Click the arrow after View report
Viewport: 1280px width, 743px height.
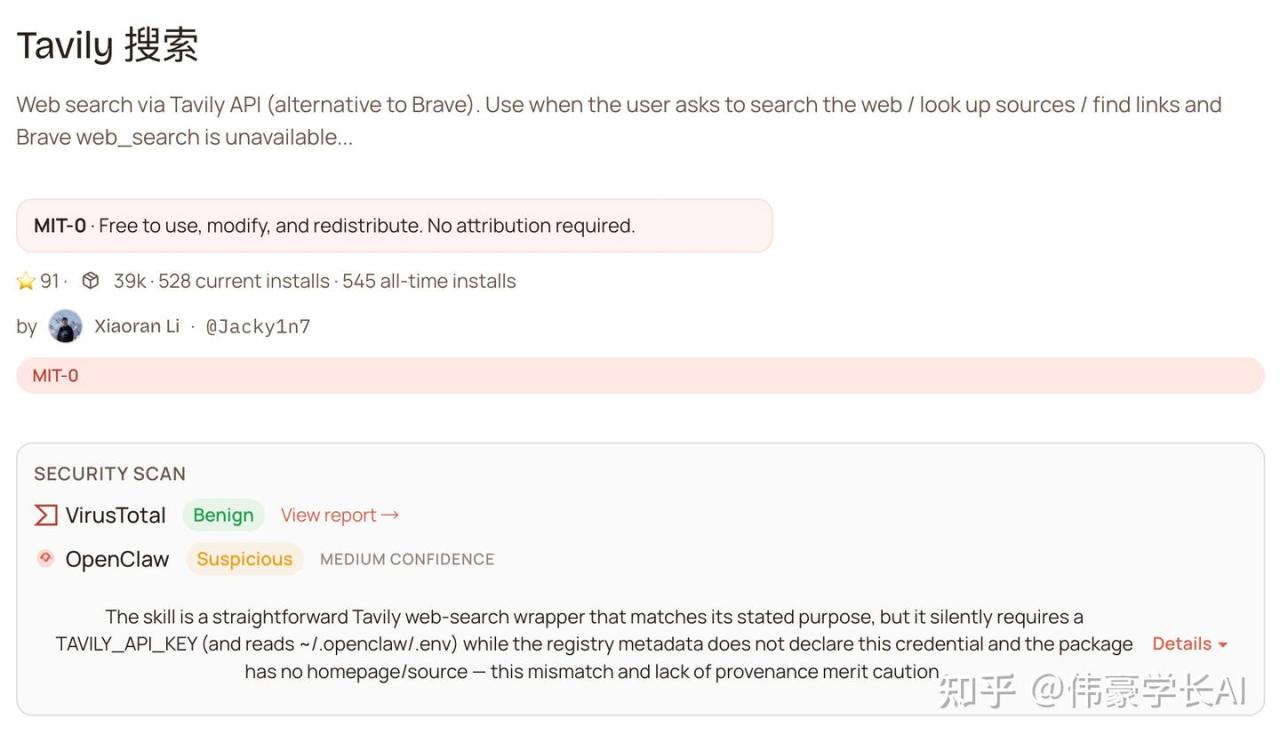pyautogui.click(x=390, y=515)
